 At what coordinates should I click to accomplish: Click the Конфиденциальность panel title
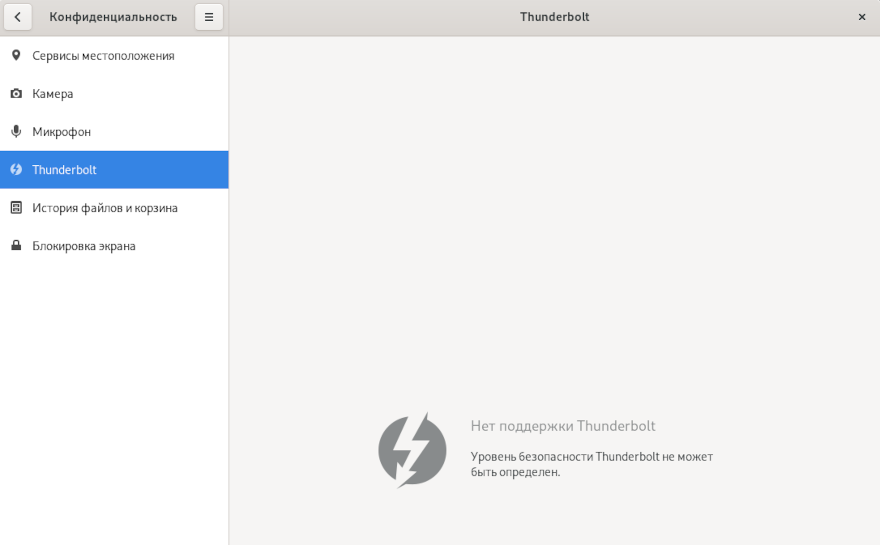tap(113, 17)
